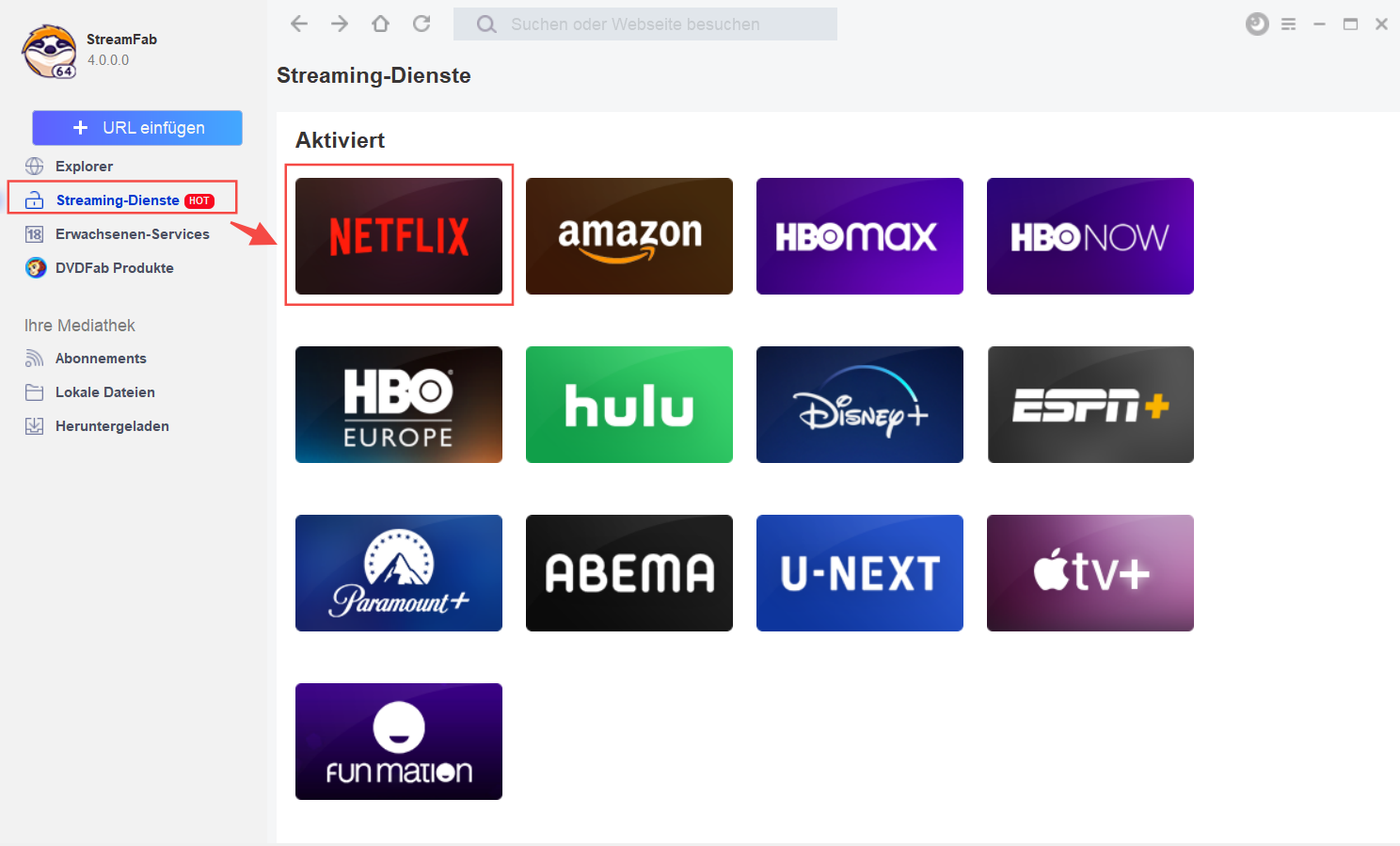Focus the 'Suchen oder Webseite besuchen' field
The height and width of the screenshot is (846, 1400).
pos(645,24)
